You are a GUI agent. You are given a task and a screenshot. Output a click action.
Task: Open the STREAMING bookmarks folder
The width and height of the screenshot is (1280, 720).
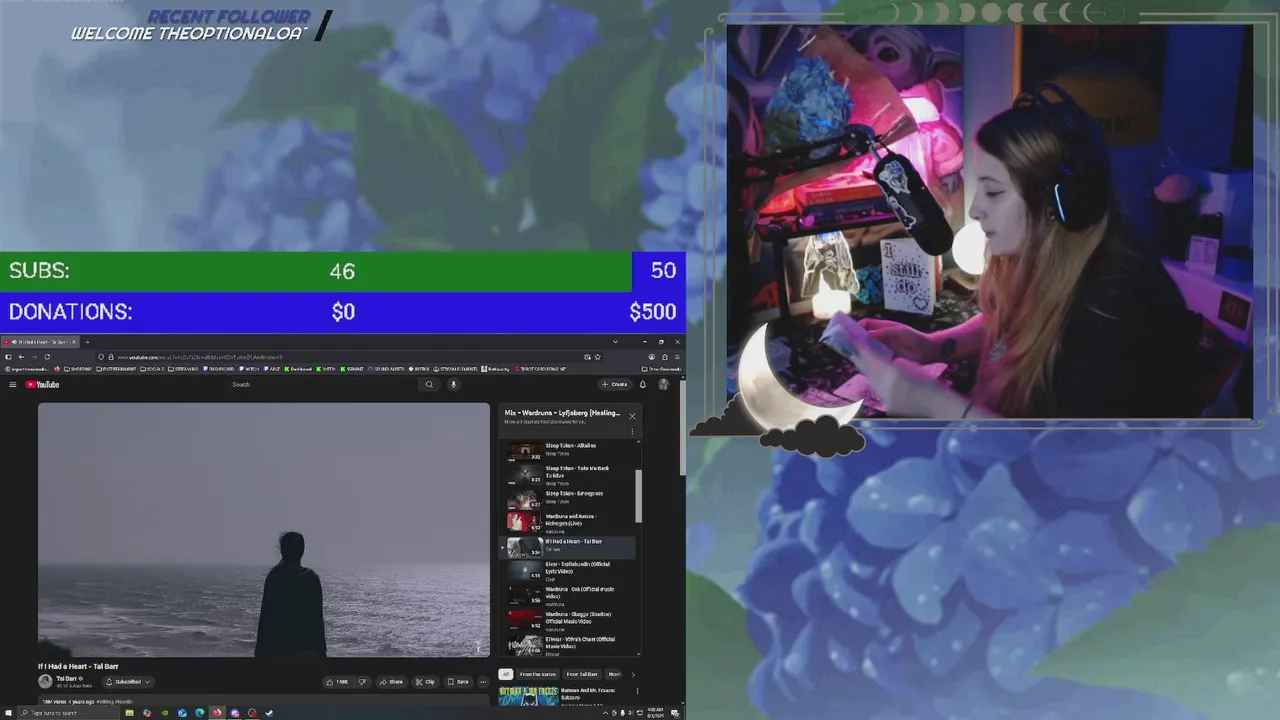coord(183,369)
